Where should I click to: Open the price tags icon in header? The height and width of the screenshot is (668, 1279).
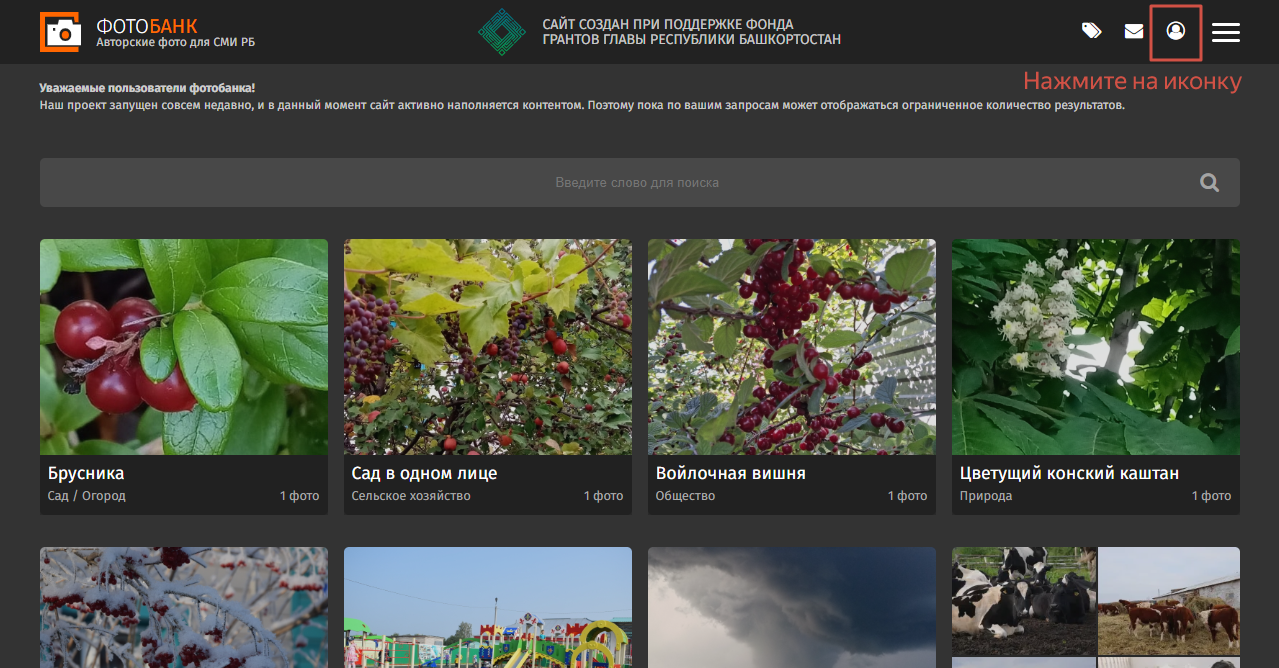1091,32
